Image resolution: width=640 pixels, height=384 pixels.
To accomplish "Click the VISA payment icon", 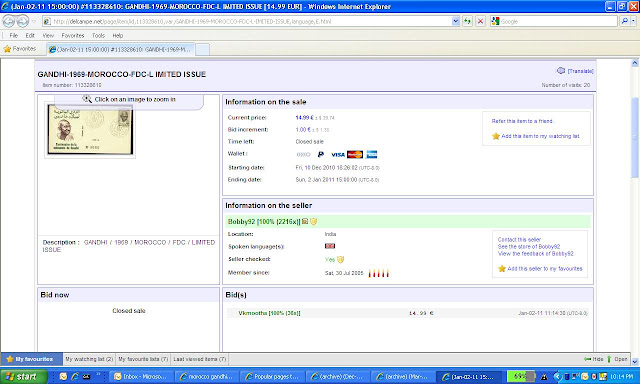I will coord(338,155).
